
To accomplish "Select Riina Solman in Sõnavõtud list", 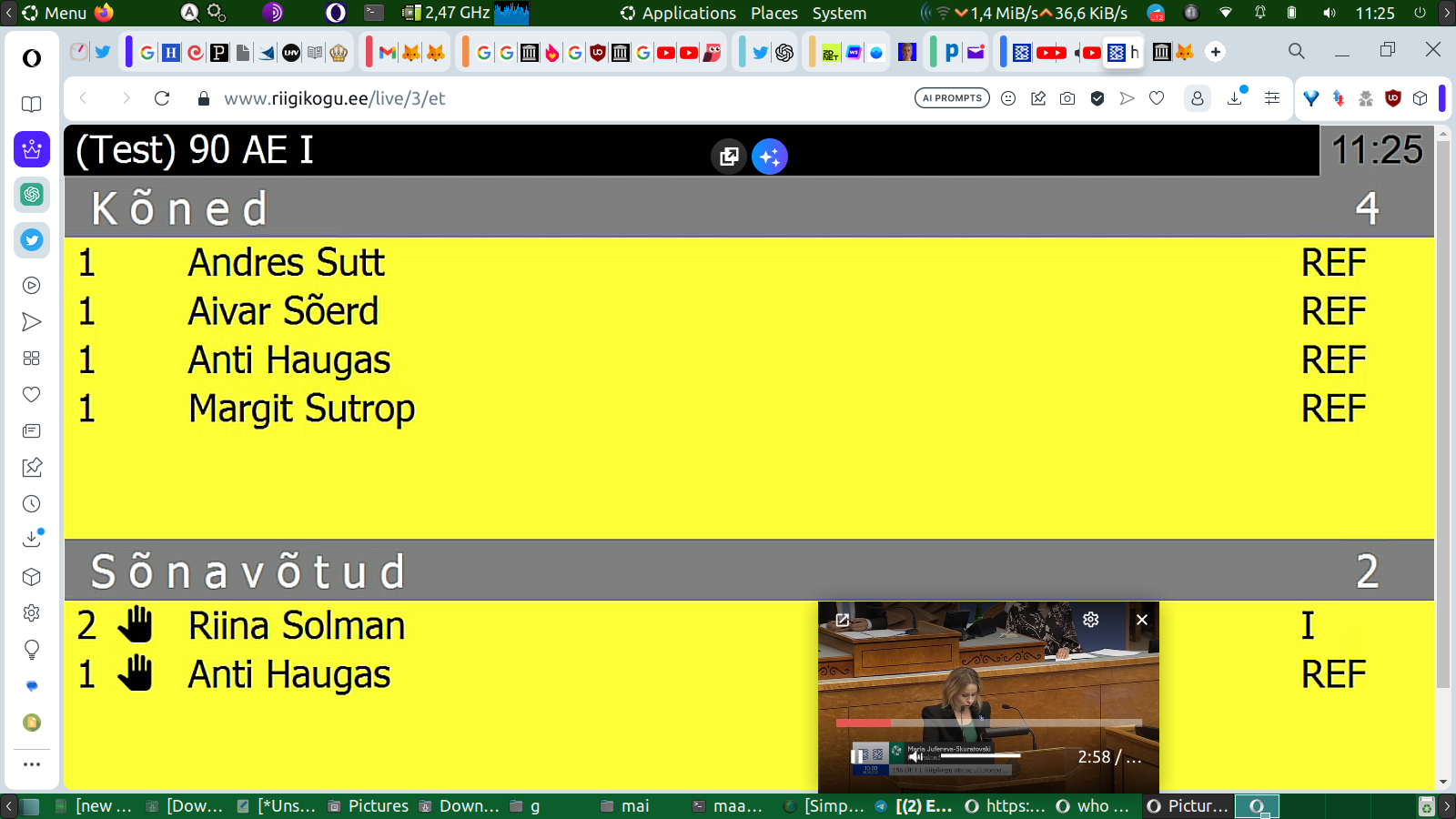I will 296,626.
